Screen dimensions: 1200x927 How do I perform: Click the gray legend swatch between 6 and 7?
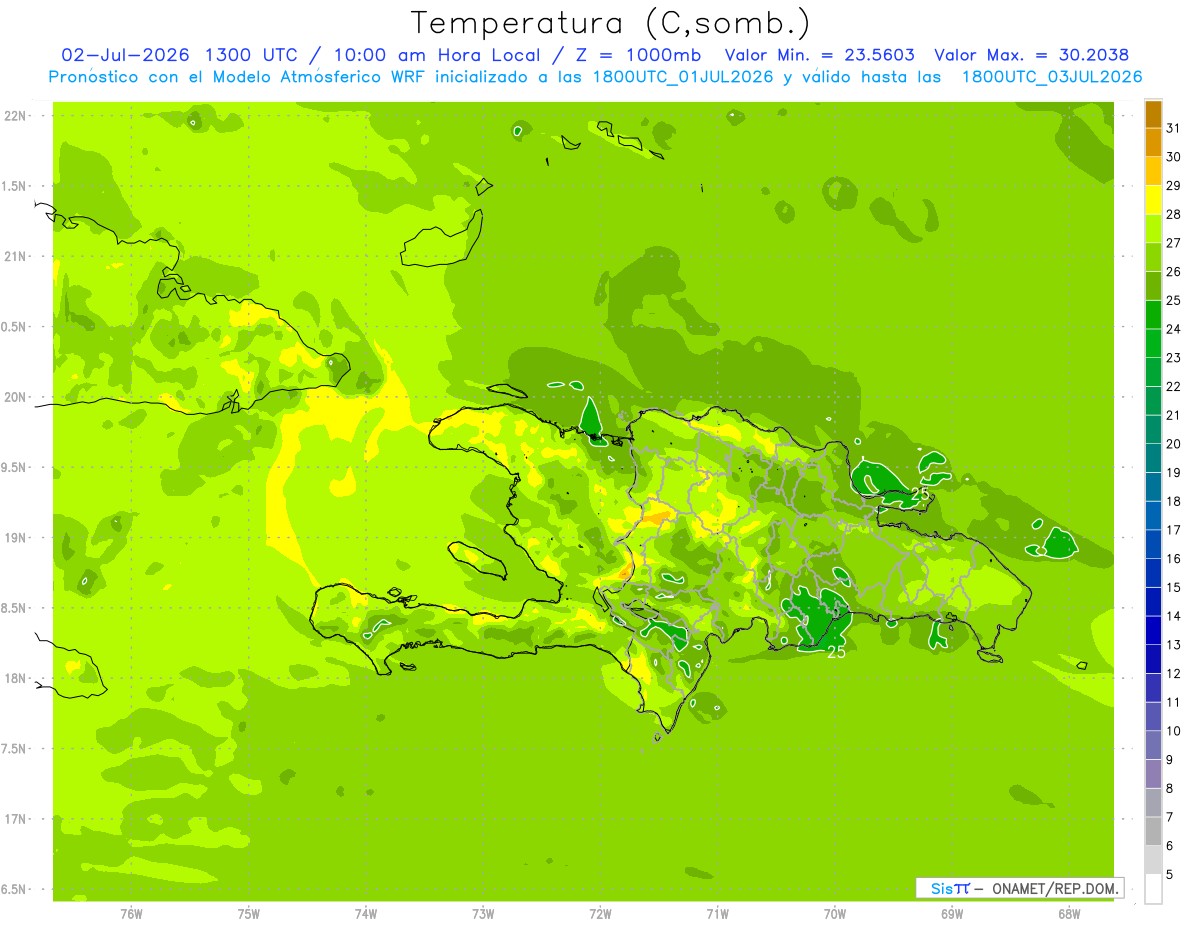[x=1153, y=832]
